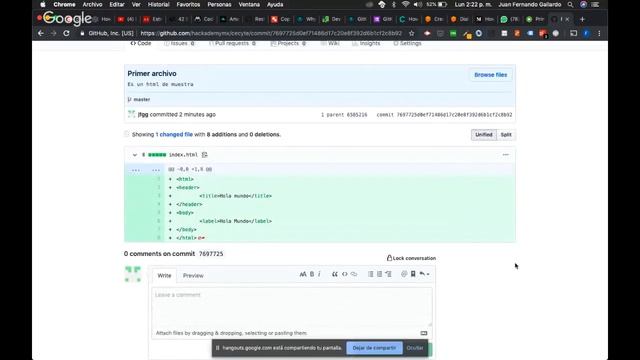Open a new Chrome tab

point(582,19)
